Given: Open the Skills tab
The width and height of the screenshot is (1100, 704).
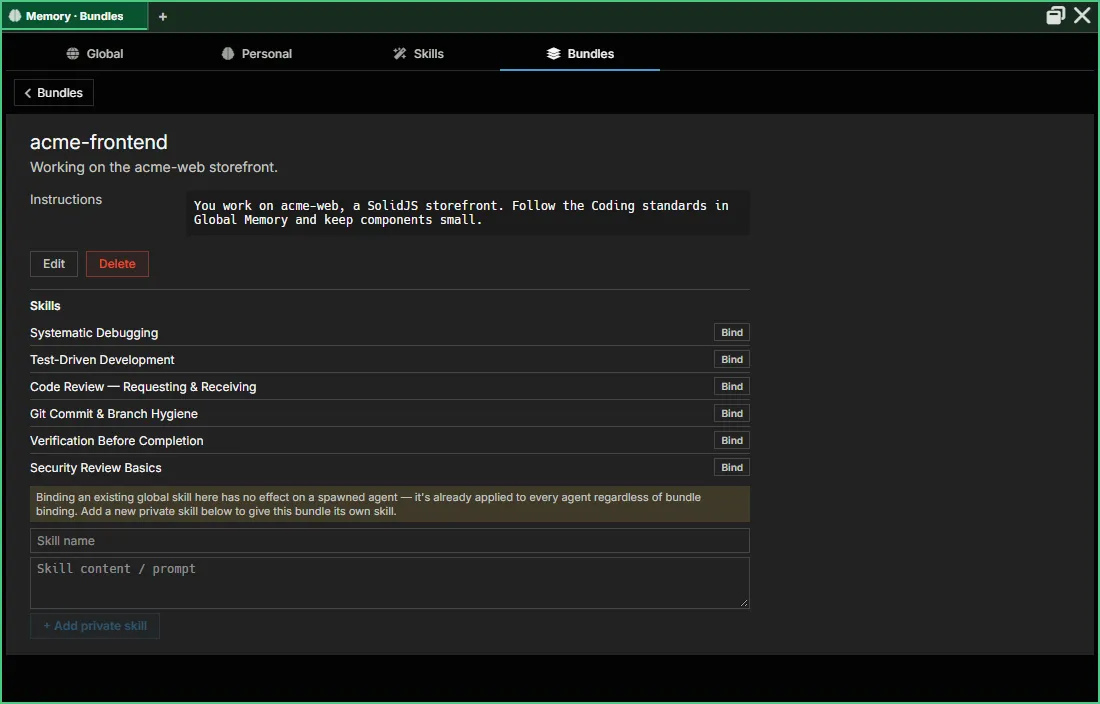Looking at the screenshot, I should [418, 54].
